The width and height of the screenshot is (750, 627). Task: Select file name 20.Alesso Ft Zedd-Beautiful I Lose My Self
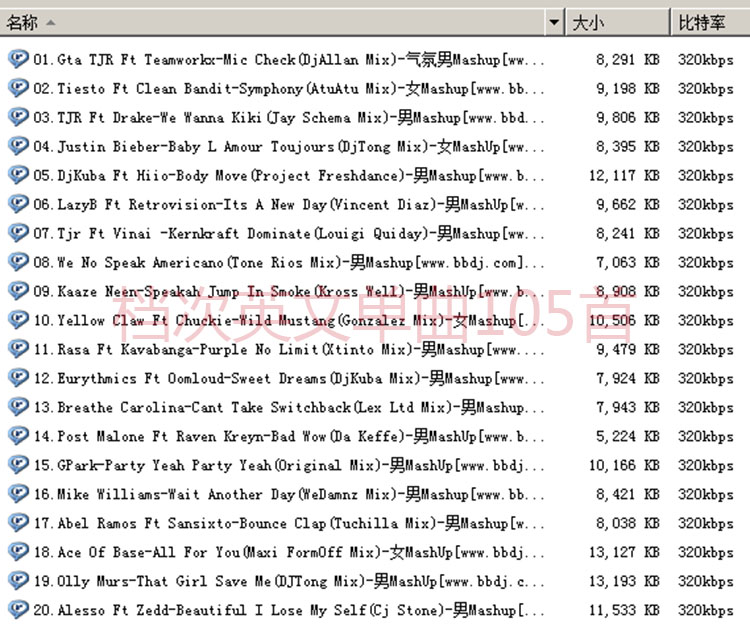tap(288, 610)
